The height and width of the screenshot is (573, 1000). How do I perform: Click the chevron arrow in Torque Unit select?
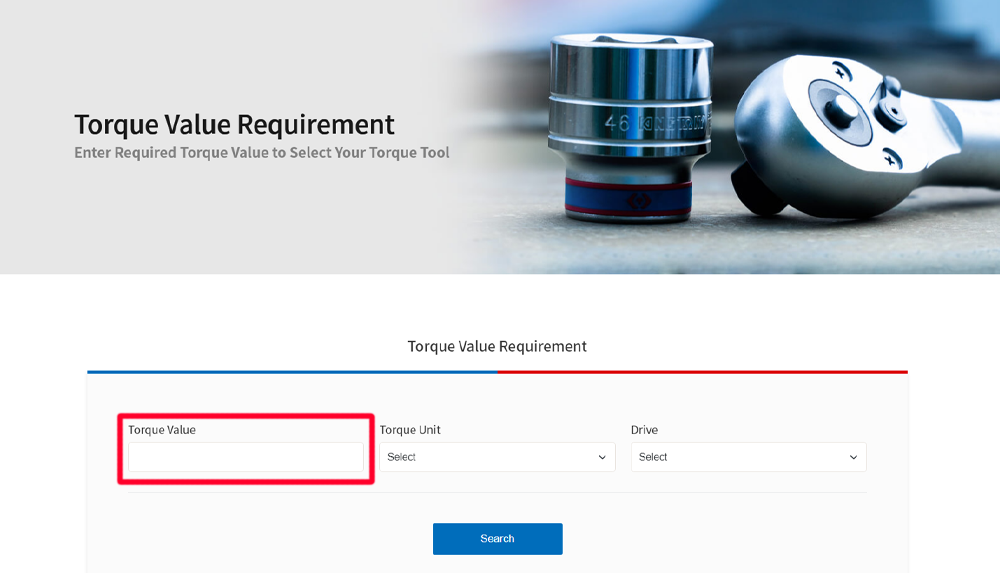[602, 457]
